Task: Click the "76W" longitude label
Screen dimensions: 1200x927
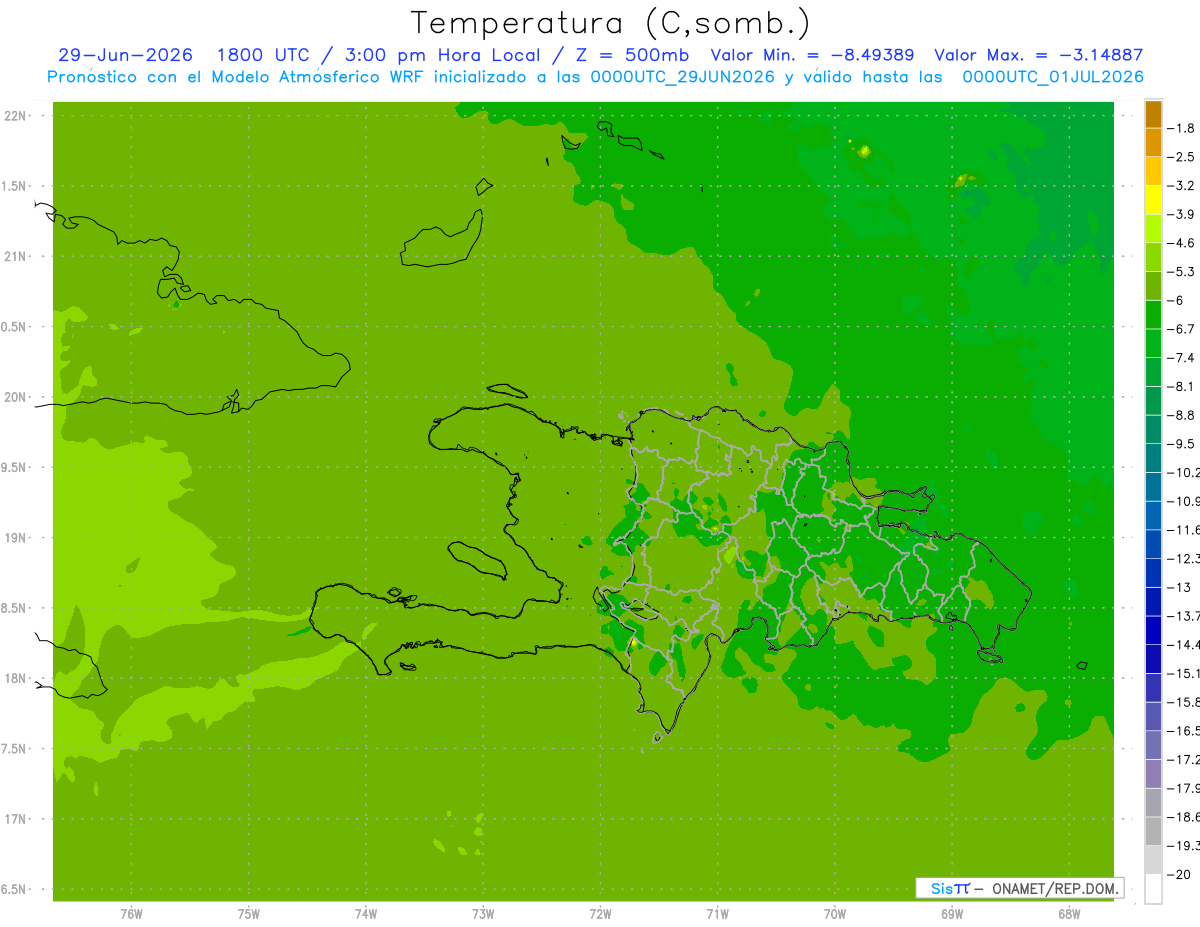Action: 131,914
